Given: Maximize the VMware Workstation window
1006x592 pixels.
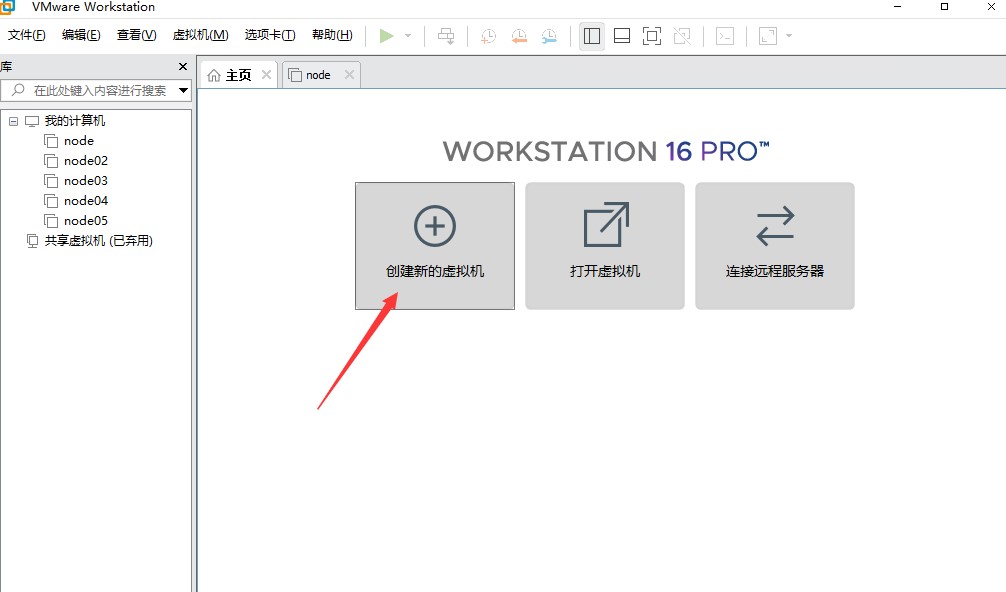Looking at the screenshot, I should (x=944, y=6).
